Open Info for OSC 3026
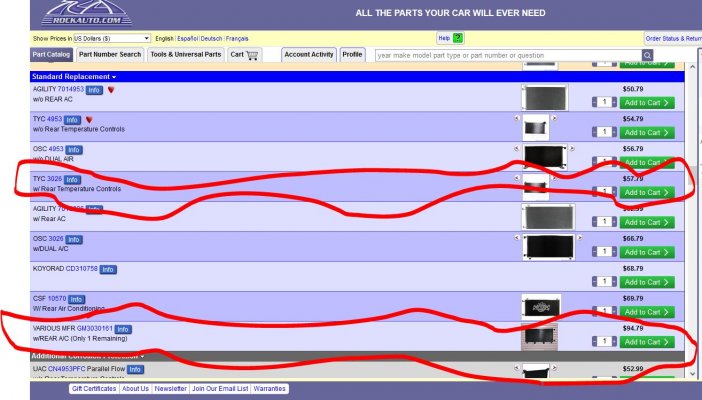 [74, 240]
